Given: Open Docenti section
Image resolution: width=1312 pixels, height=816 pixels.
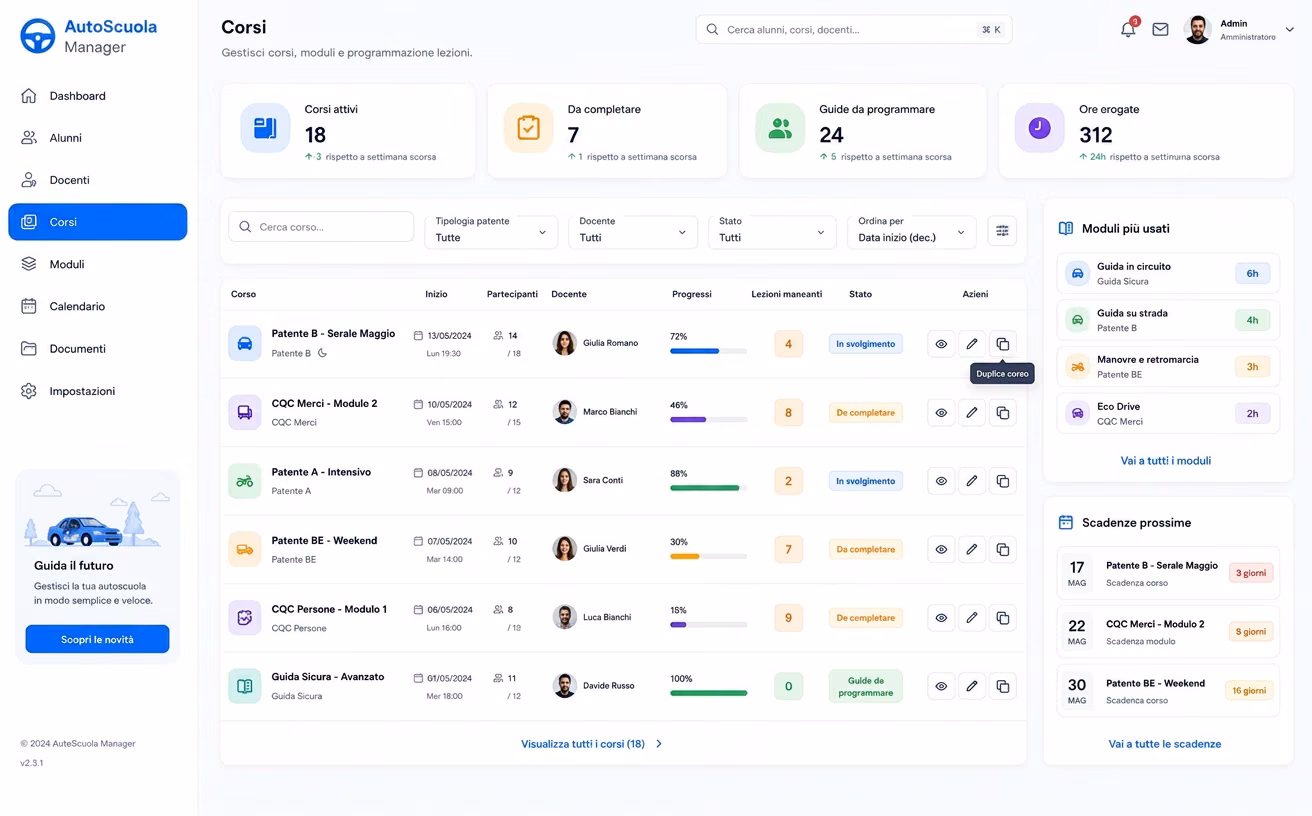Looking at the screenshot, I should click(x=98, y=180).
